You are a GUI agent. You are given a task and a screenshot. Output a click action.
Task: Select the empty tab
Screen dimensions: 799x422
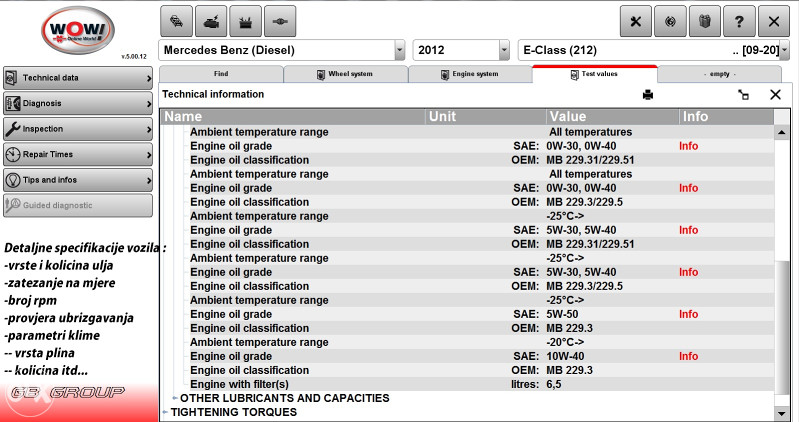pos(719,74)
